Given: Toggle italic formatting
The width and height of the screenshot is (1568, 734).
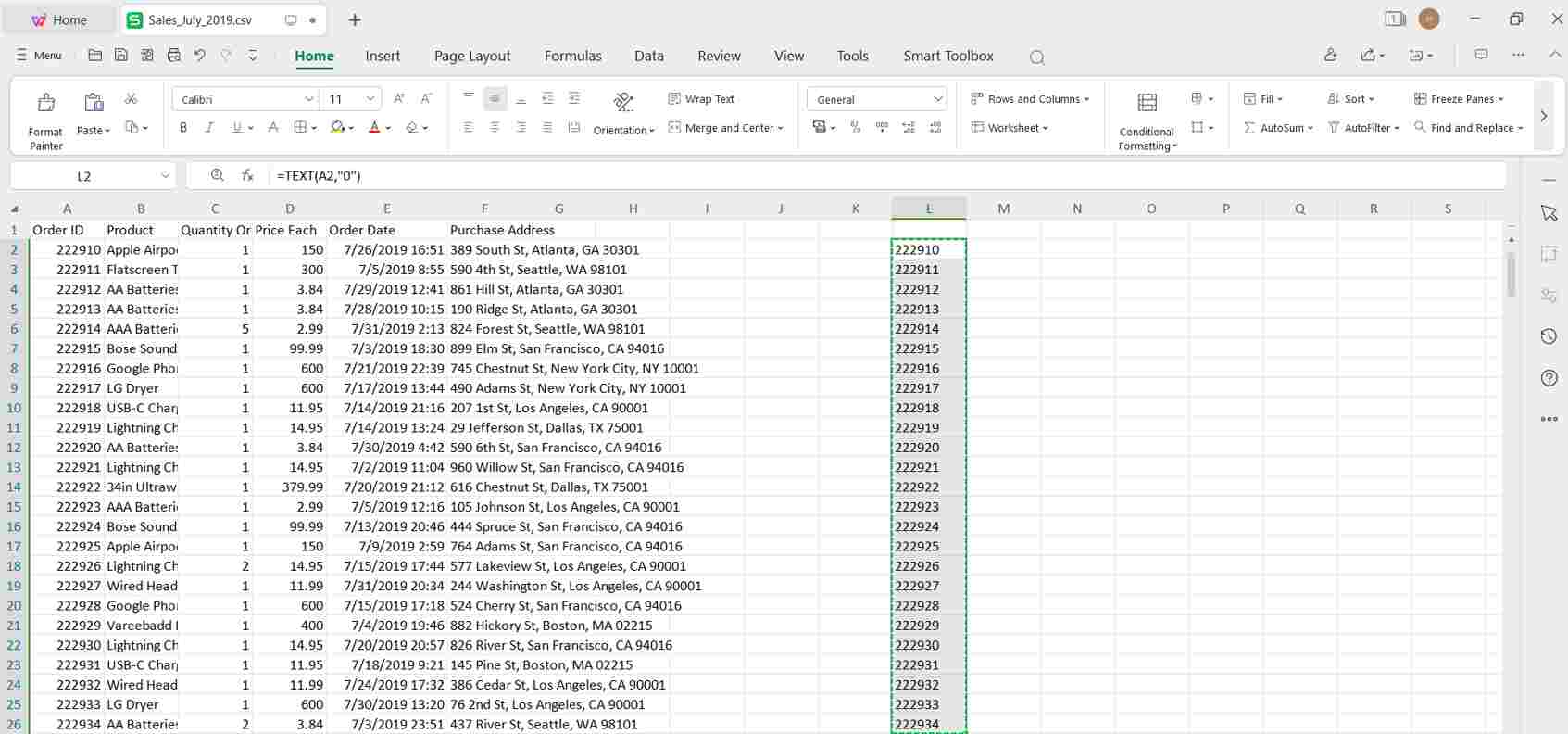Looking at the screenshot, I should point(209,127).
